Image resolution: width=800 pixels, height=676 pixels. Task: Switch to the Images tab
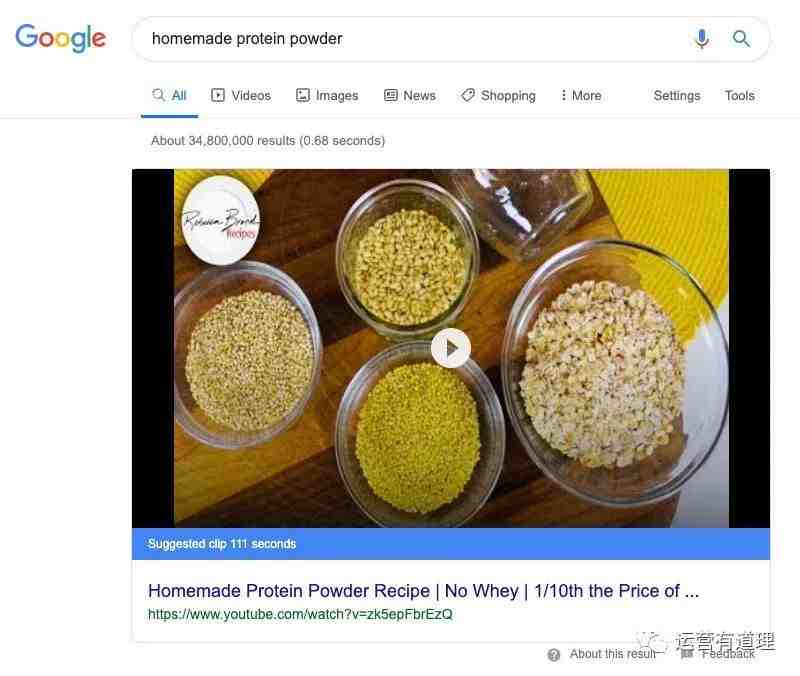(x=327, y=95)
